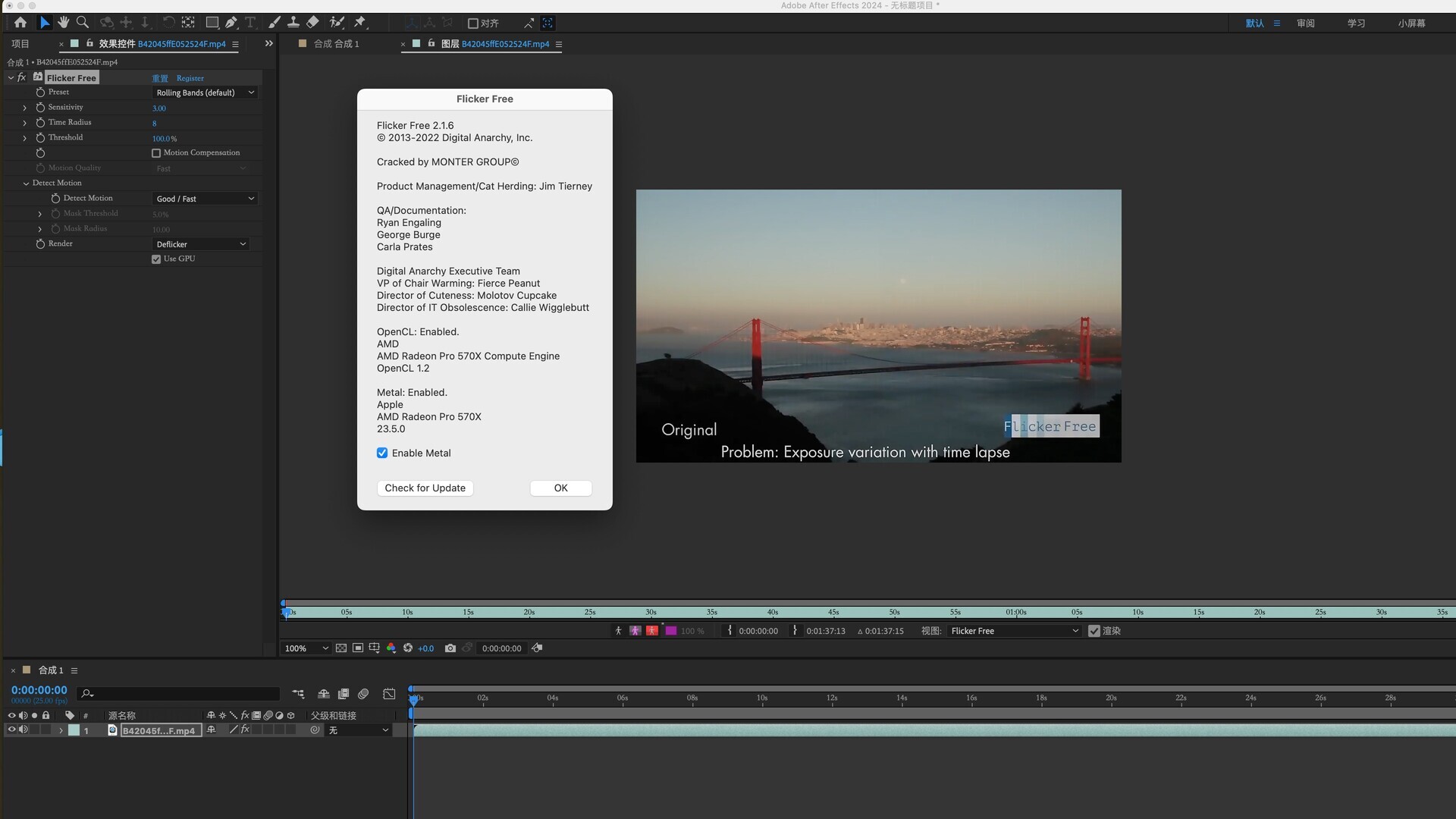This screenshot has width=1456, height=819.
Task: Select the 审阅 workspace
Action: click(1305, 24)
